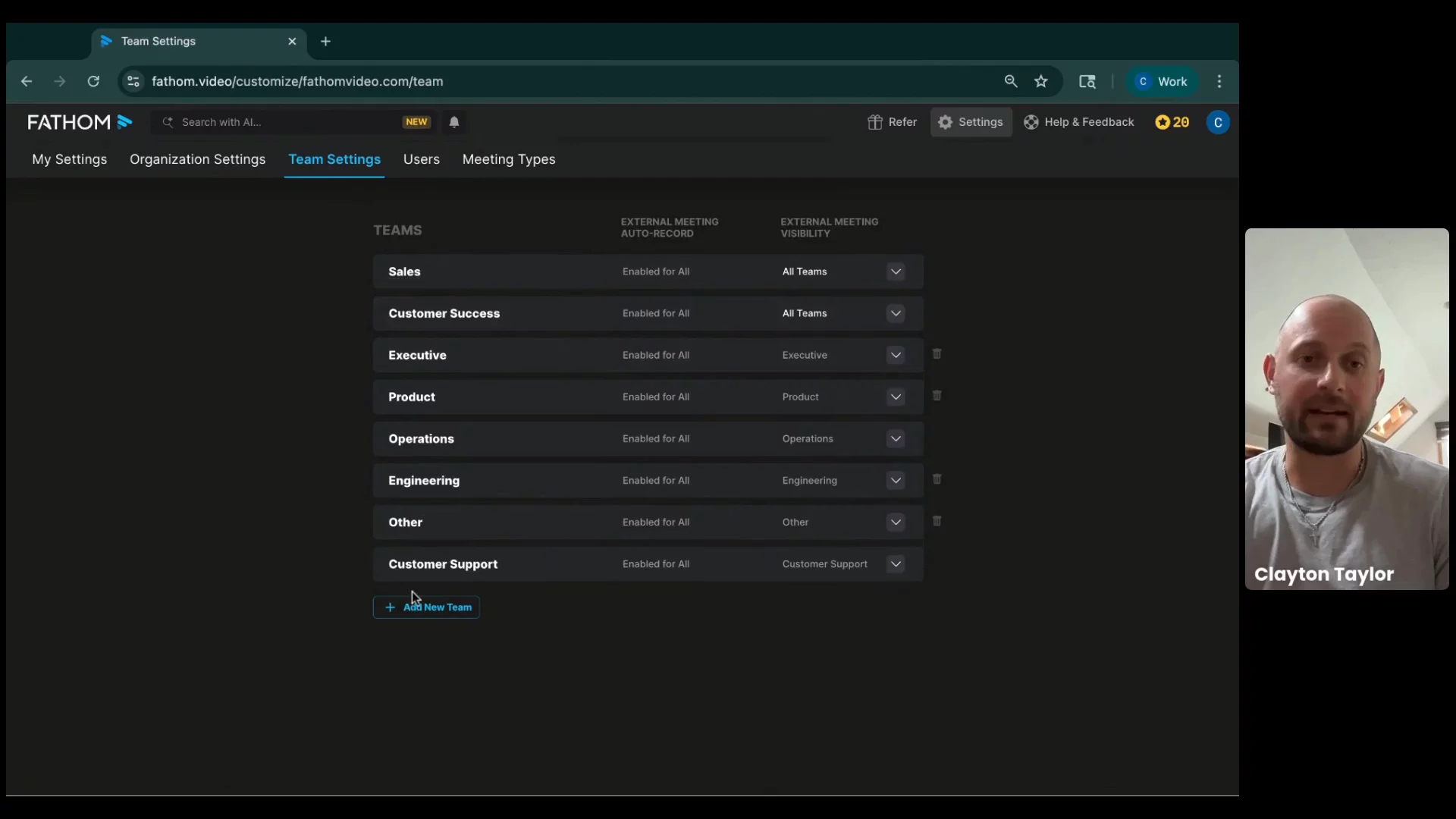1456x819 pixels.
Task: Open the Refer link
Action: pos(893,122)
